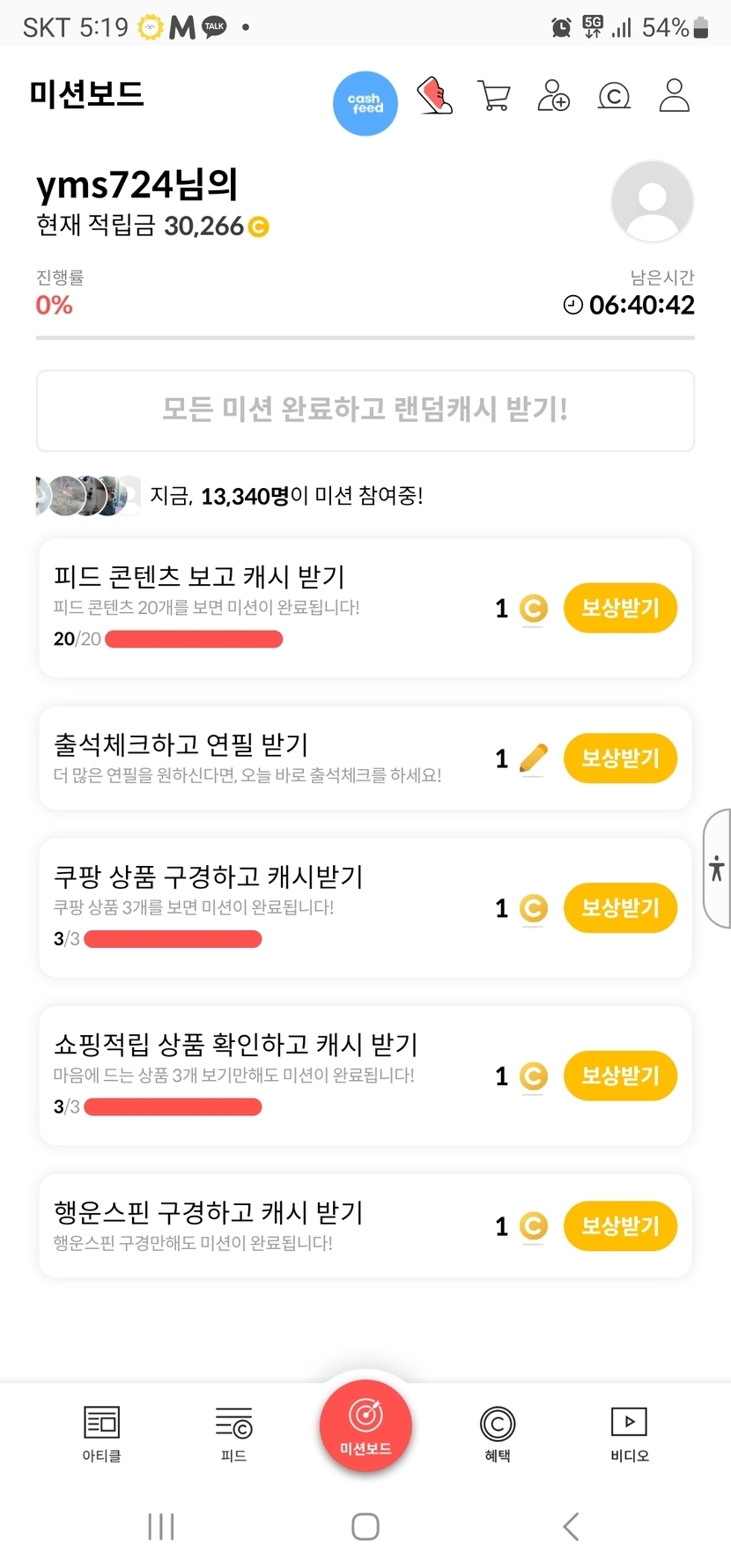Switch to the 피드 tab
The image size is (731, 1568).
point(233,1432)
